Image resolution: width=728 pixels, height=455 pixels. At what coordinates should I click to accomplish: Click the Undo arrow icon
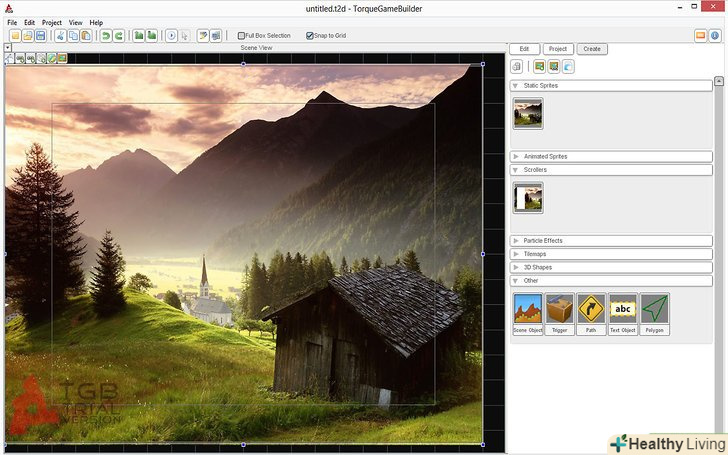pyautogui.click(x=105, y=36)
